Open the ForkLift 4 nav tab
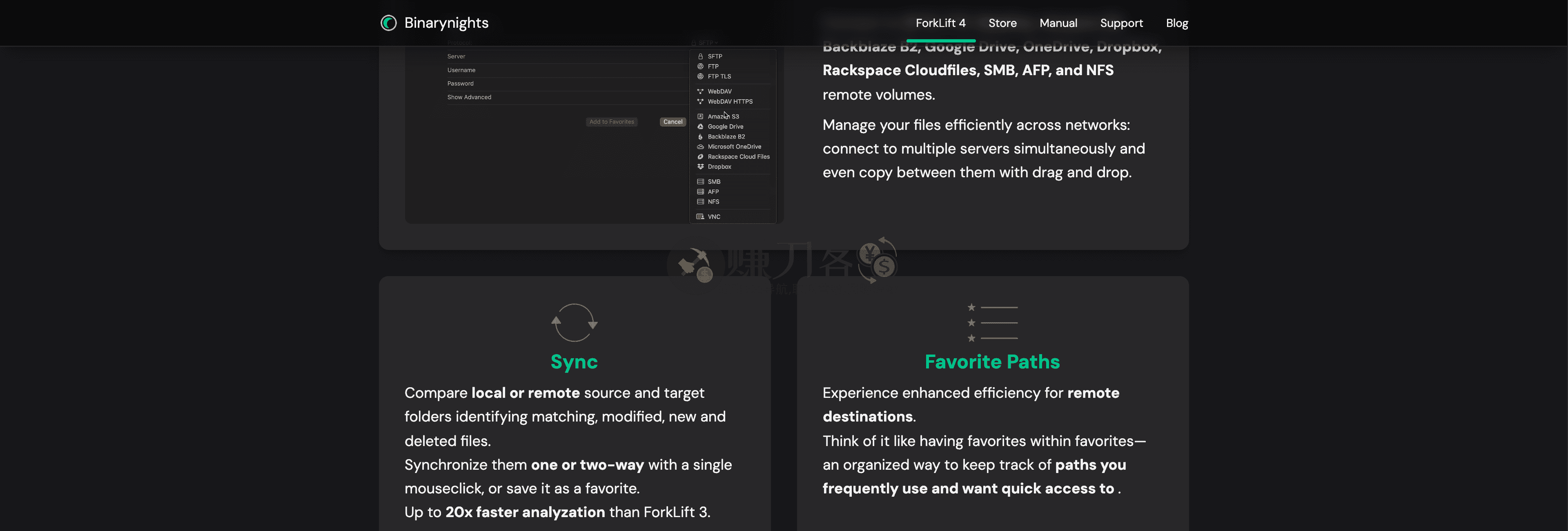Image resolution: width=1568 pixels, height=531 pixels. point(940,23)
